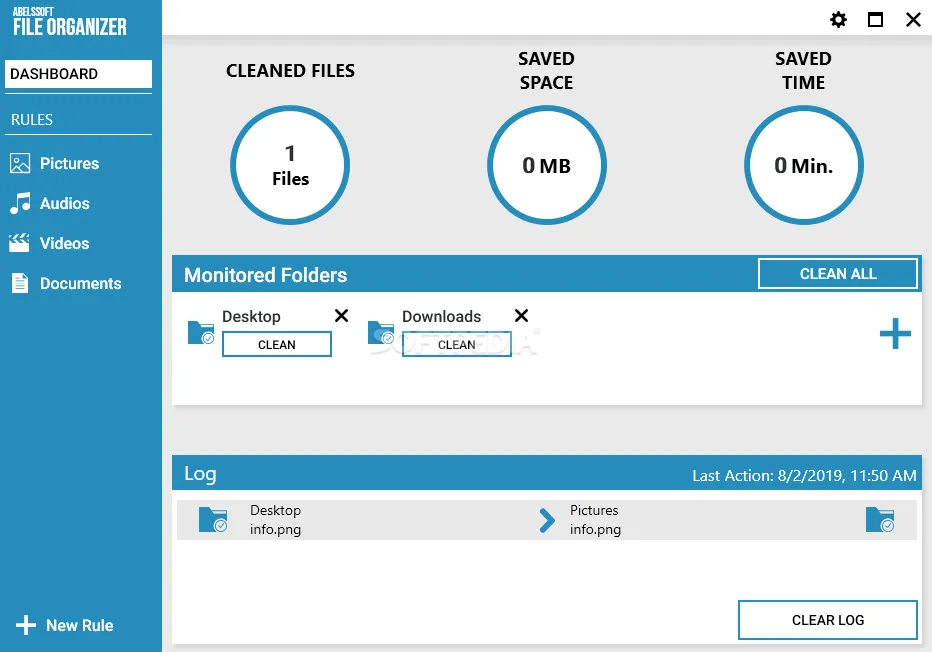Click the Saved Time 0 Min. circle
Viewport: 932px width, 652px height.
(804, 165)
